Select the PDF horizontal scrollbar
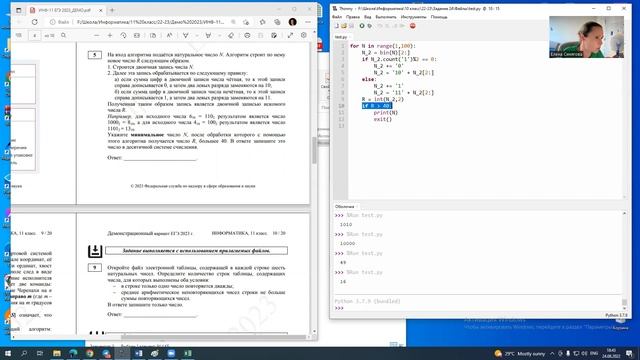 214,337
